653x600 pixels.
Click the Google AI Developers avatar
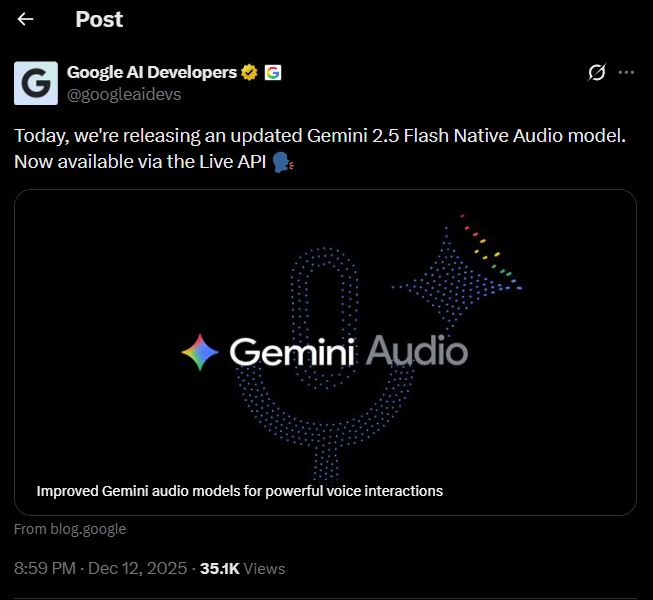[36, 83]
